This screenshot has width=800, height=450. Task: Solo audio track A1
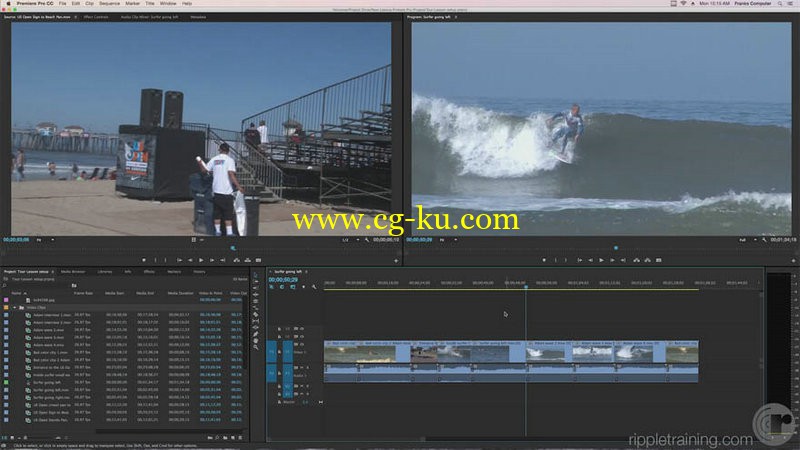pyautogui.click(x=307, y=367)
